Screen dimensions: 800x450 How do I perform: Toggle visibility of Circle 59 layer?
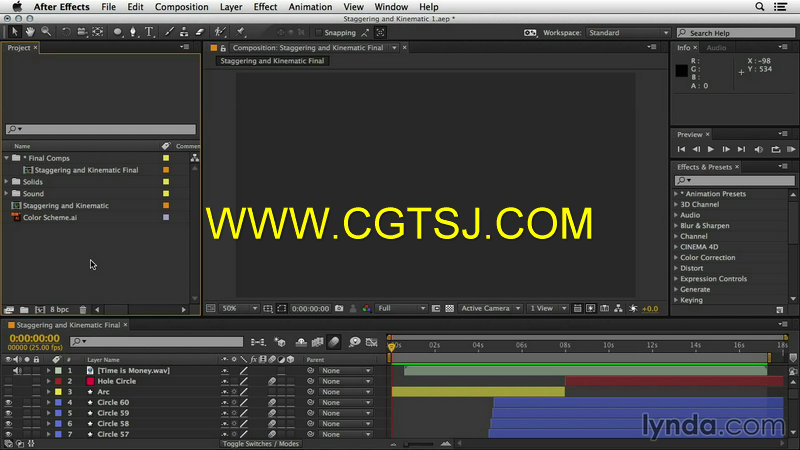tap(8, 413)
